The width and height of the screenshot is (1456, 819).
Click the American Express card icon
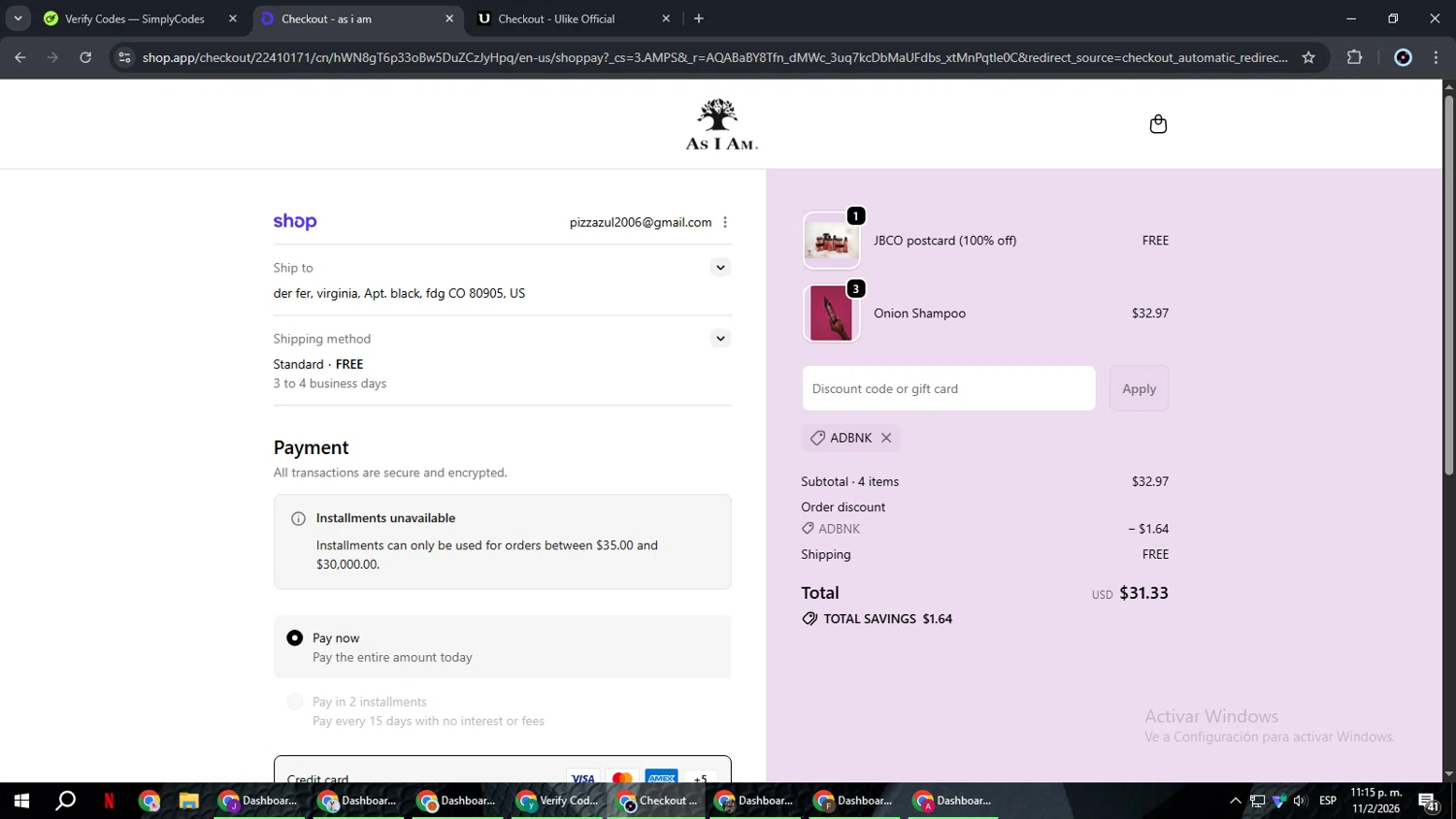[x=661, y=778]
